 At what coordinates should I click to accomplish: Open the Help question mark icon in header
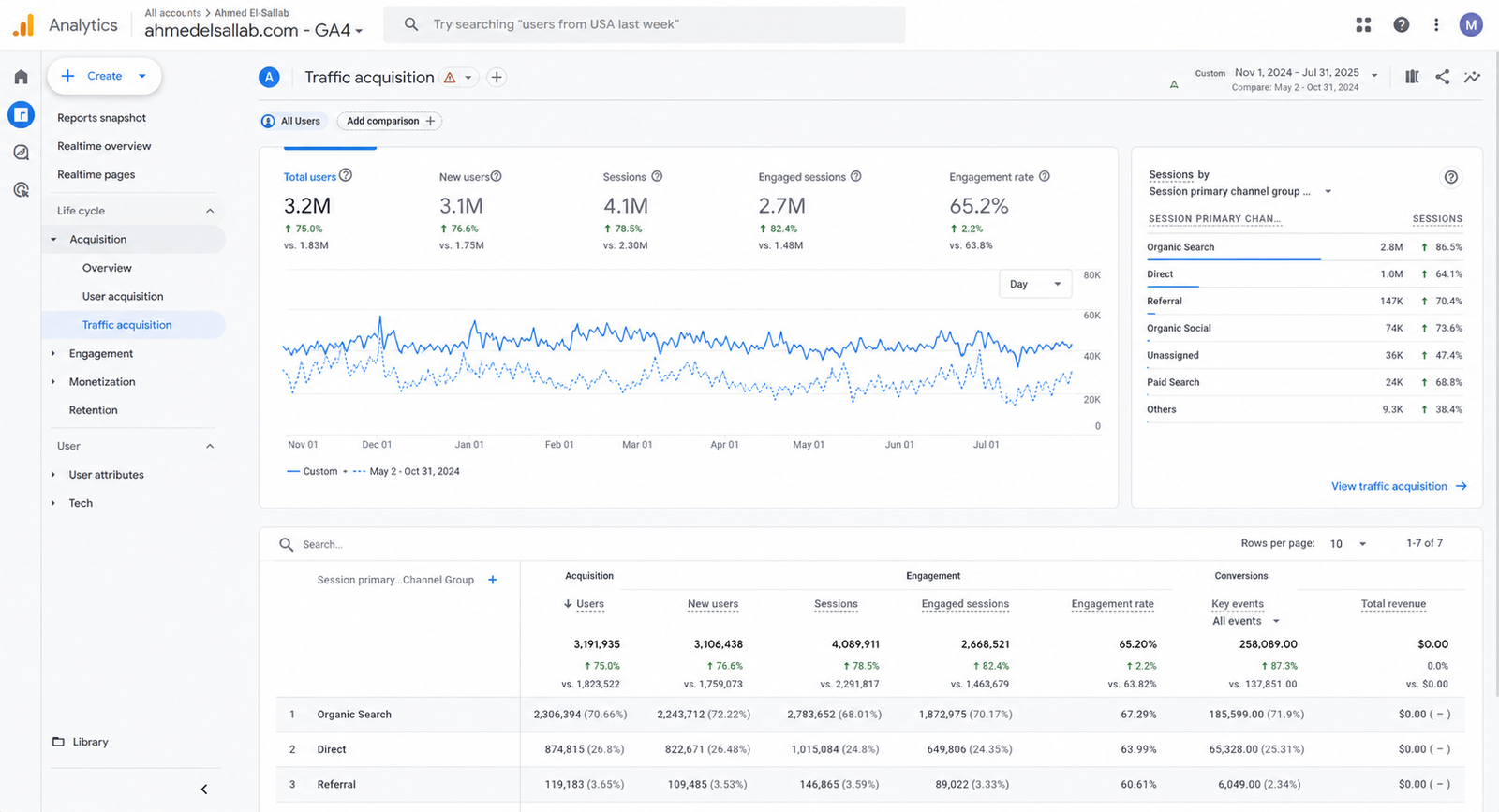pos(1401,25)
